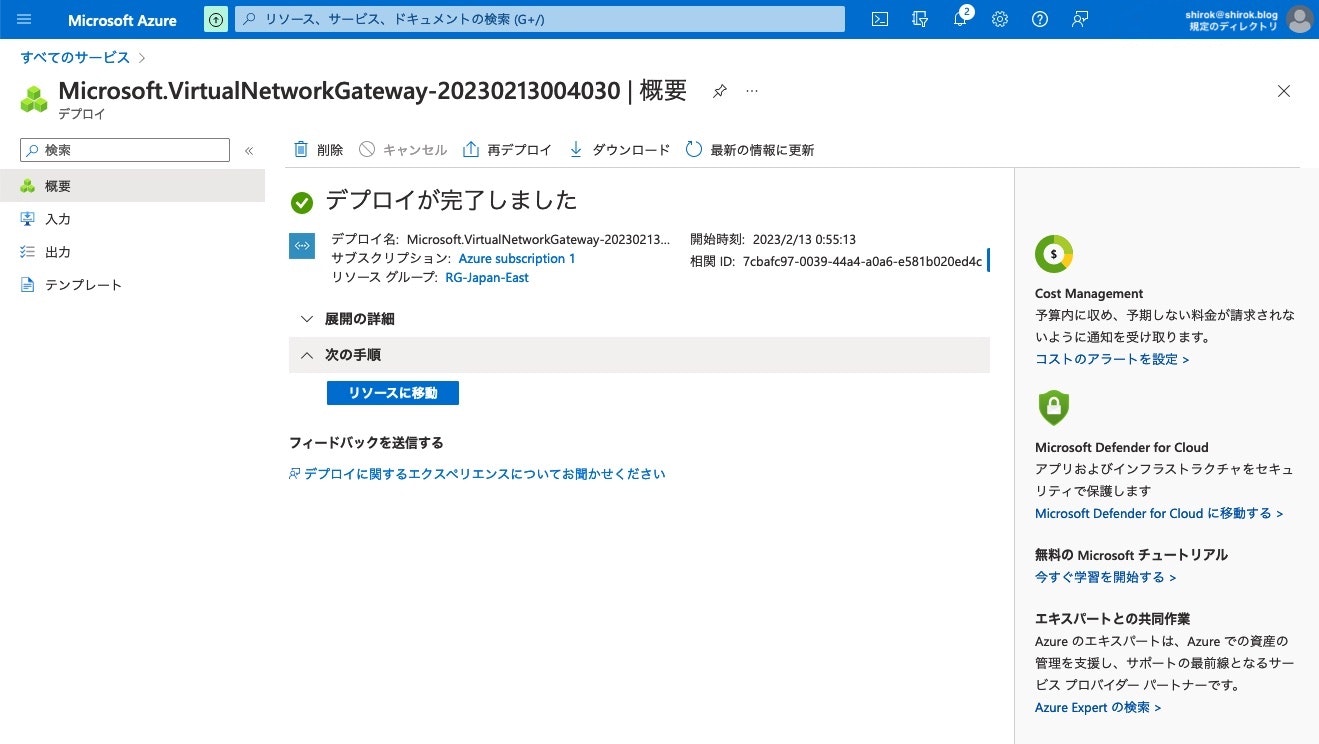Open the portal hamburger menu
The height and width of the screenshot is (744, 1319).
click(24, 19)
